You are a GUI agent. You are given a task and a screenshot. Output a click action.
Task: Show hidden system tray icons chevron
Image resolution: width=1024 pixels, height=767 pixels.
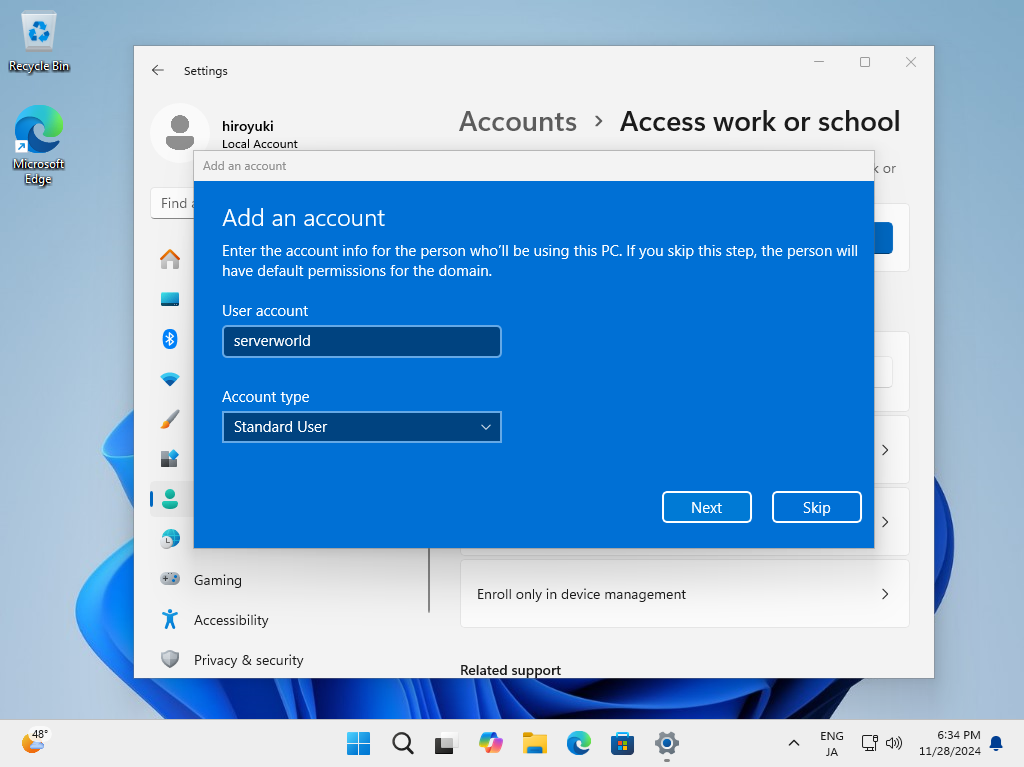(x=794, y=743)
